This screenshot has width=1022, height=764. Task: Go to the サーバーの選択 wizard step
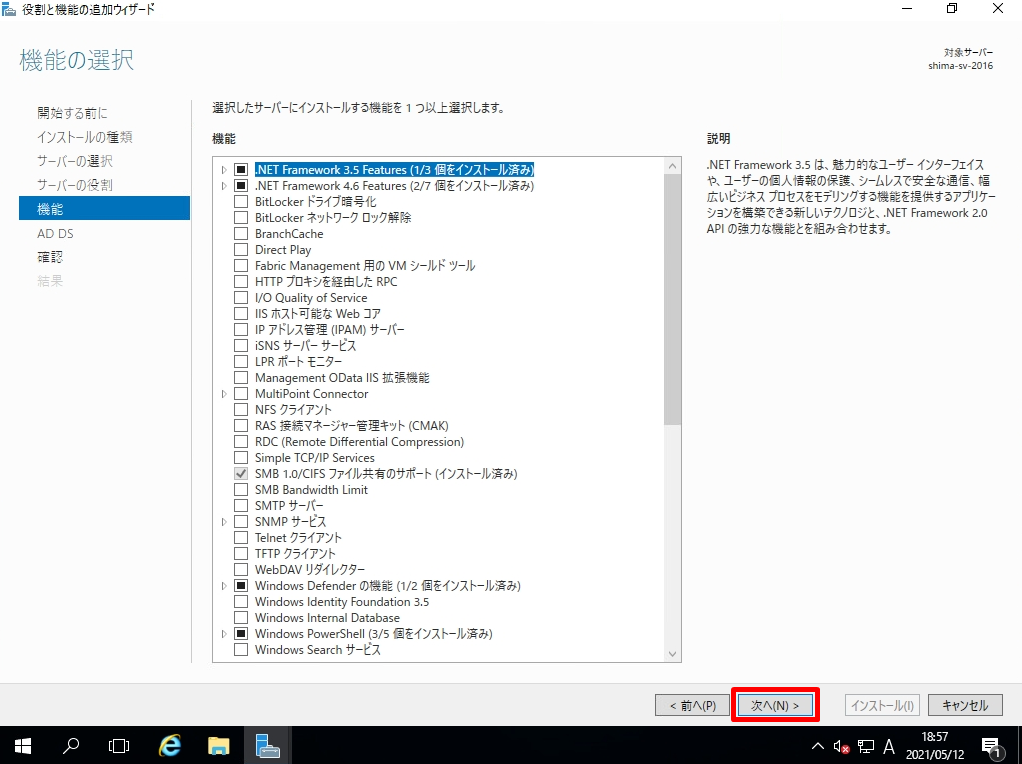click(75, 161)
